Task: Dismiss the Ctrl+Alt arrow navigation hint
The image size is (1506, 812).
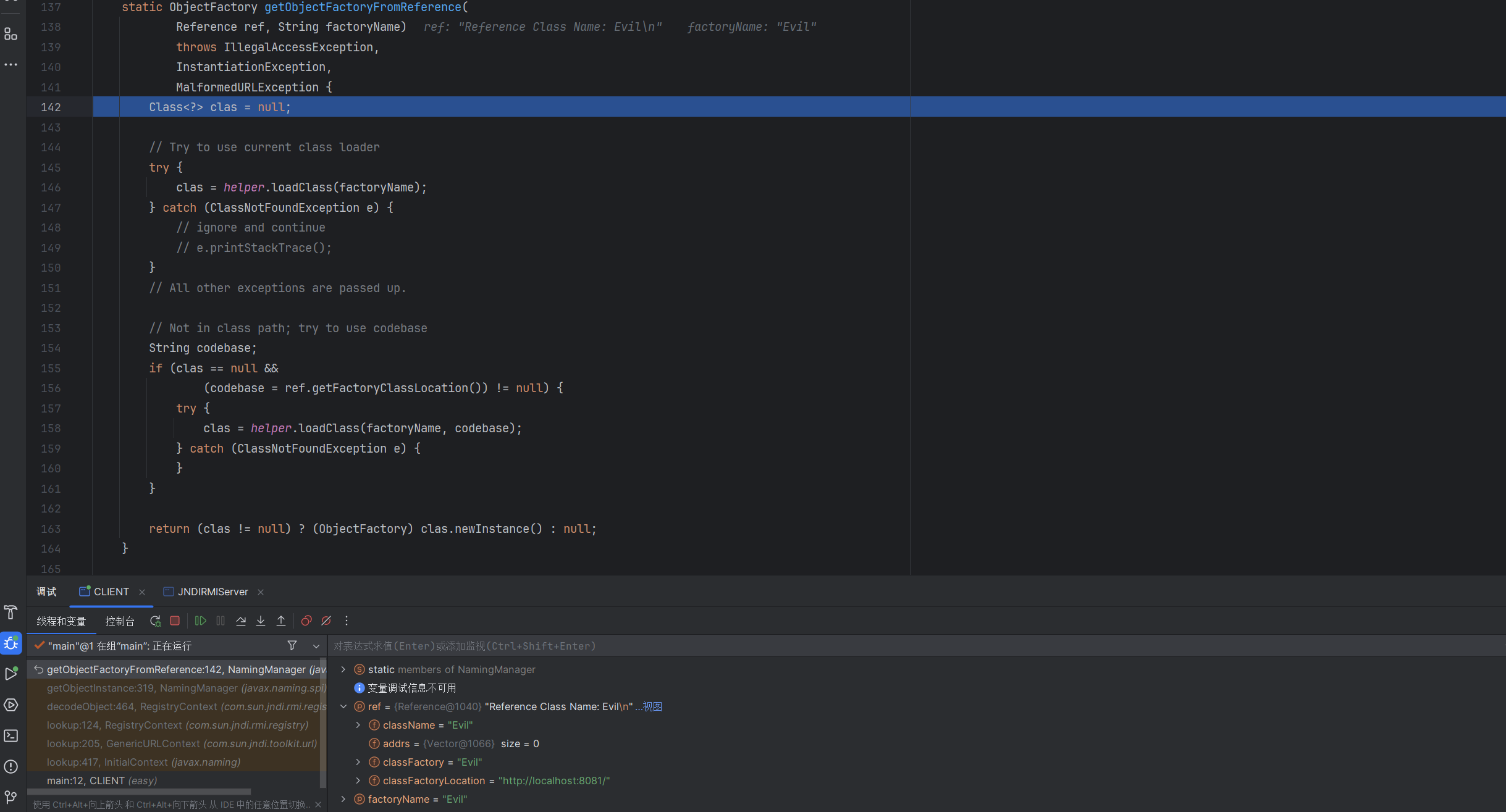Action: (318, 804)
